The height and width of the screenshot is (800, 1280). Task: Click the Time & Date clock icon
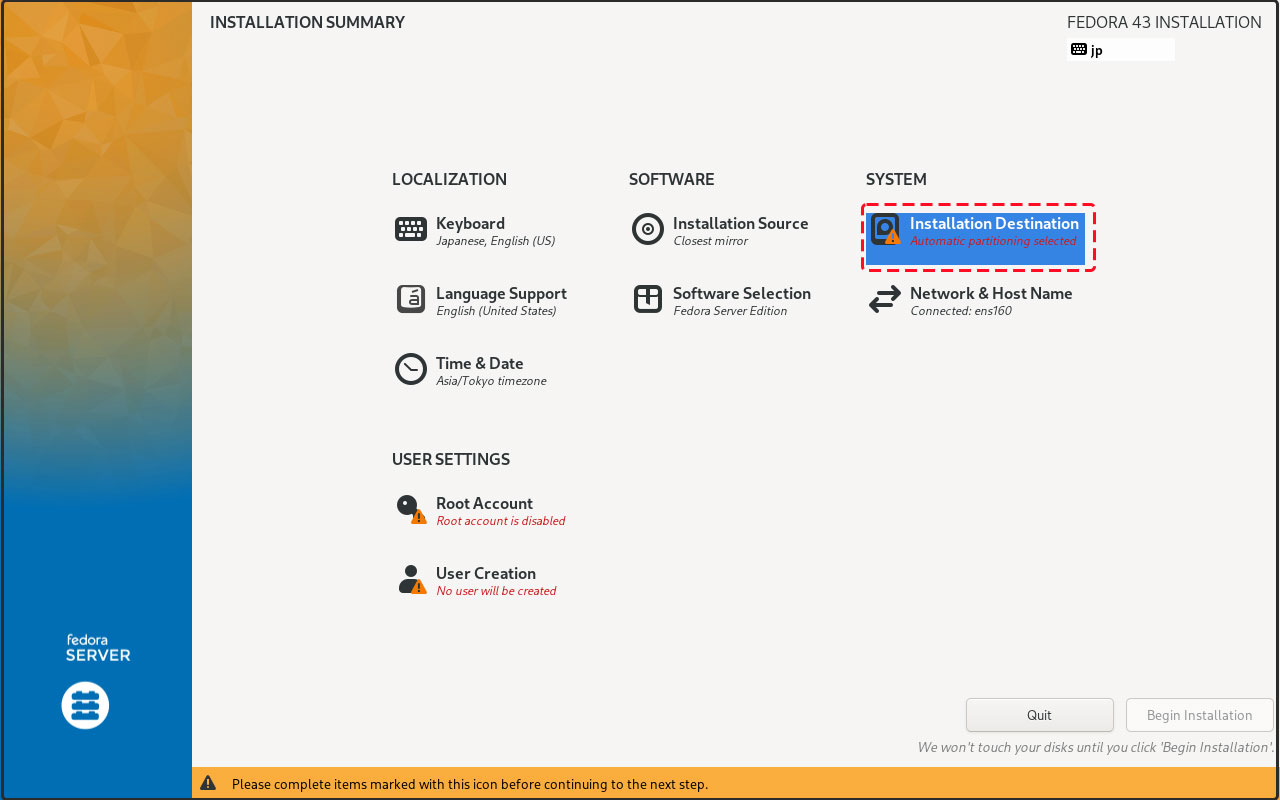pyautogui.click(x=411, y=370)
